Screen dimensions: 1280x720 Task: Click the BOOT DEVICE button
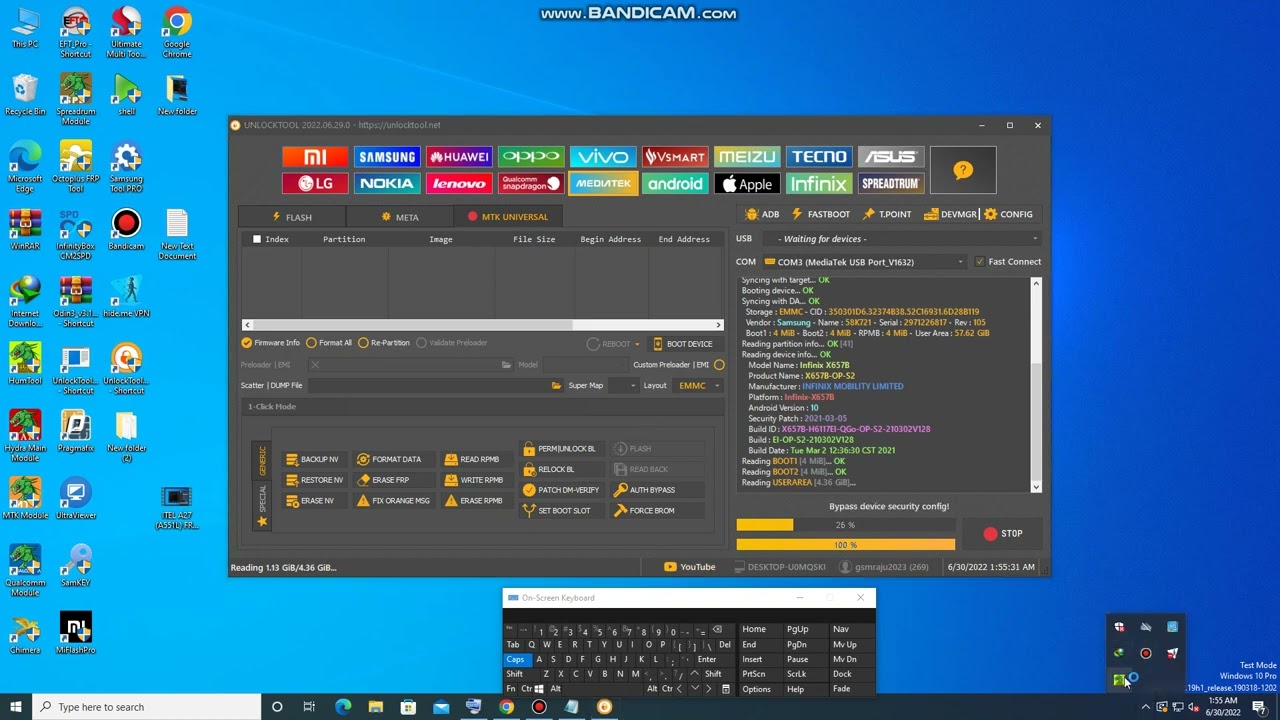pos(682,344)
